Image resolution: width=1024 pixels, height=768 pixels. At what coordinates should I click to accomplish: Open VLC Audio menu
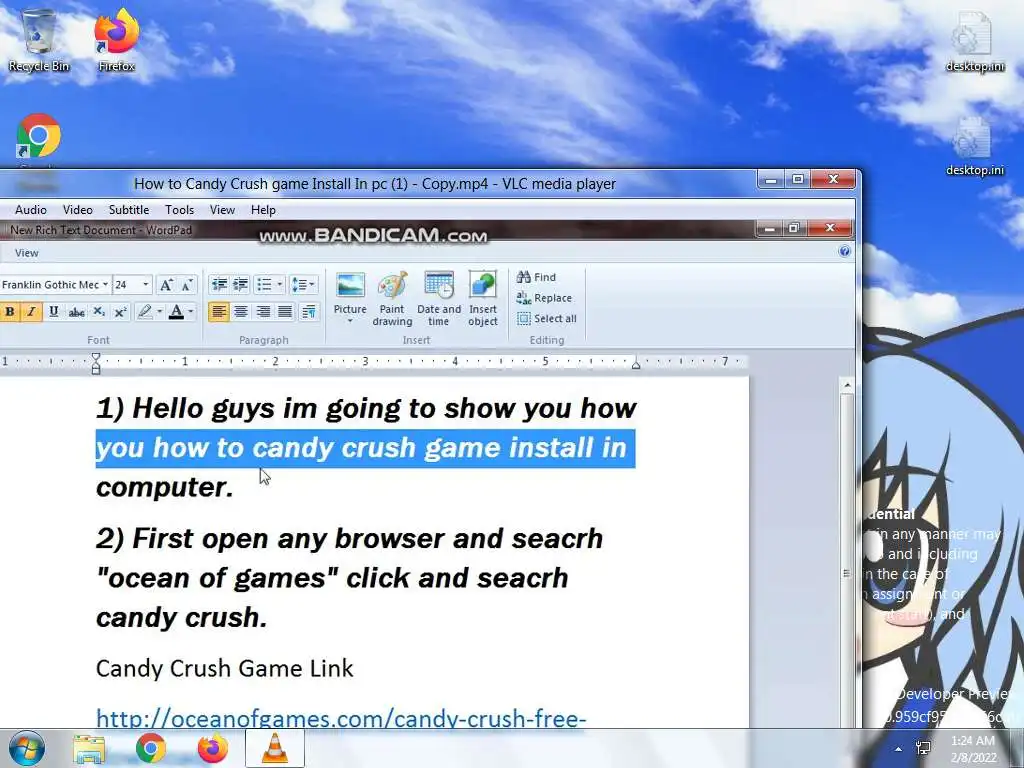(x=31, y=210)
